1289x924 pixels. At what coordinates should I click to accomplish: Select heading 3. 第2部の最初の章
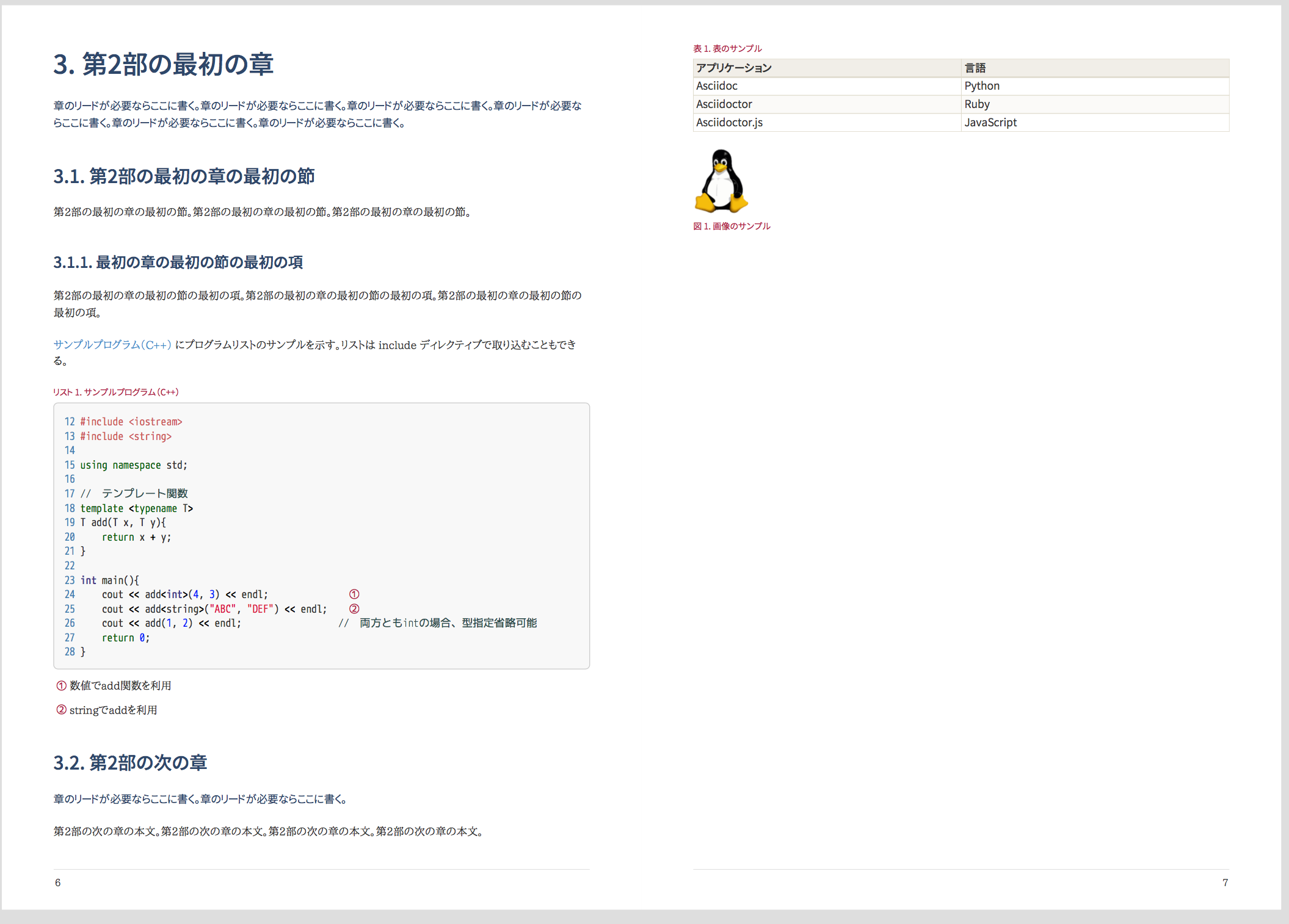(165, 64)
